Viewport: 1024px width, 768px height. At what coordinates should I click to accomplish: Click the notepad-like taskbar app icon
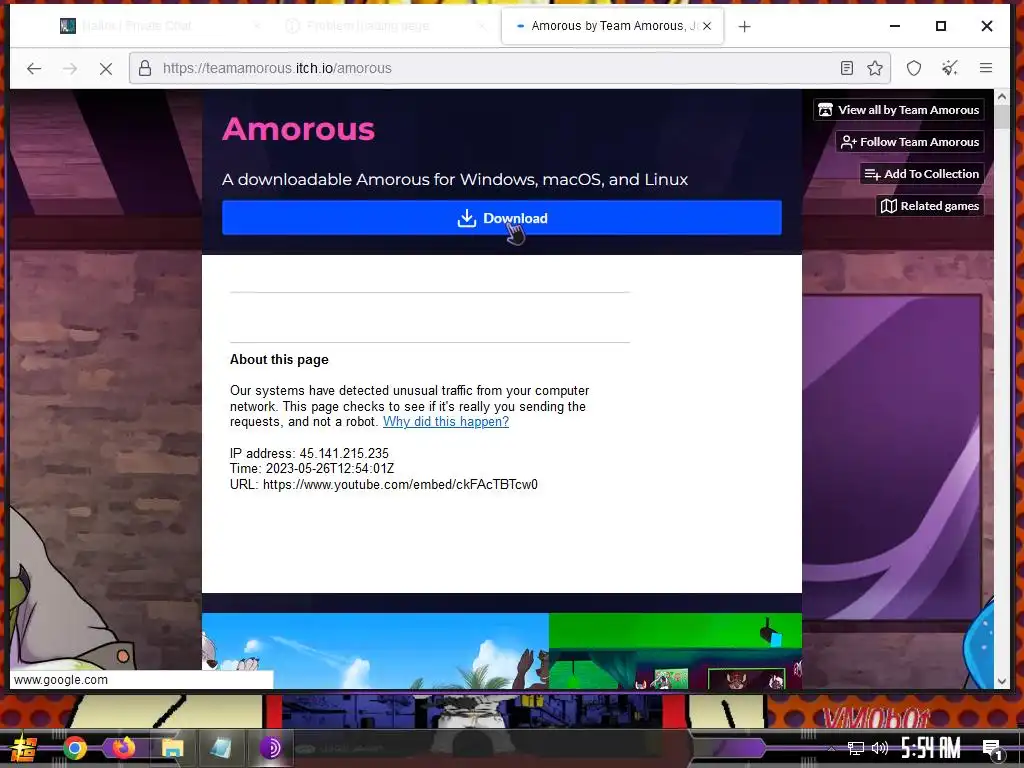point(221,748)
